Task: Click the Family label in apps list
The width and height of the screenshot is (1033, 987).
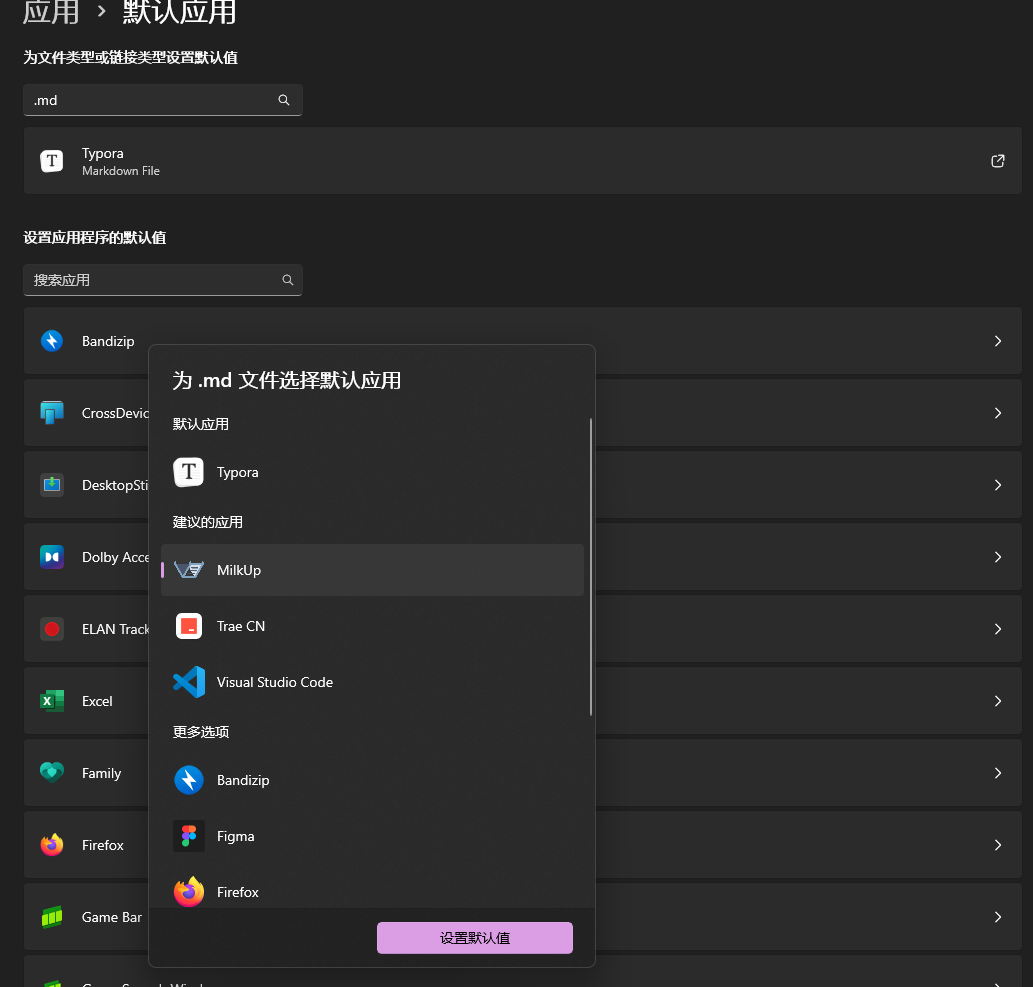Action: [101, 773]
